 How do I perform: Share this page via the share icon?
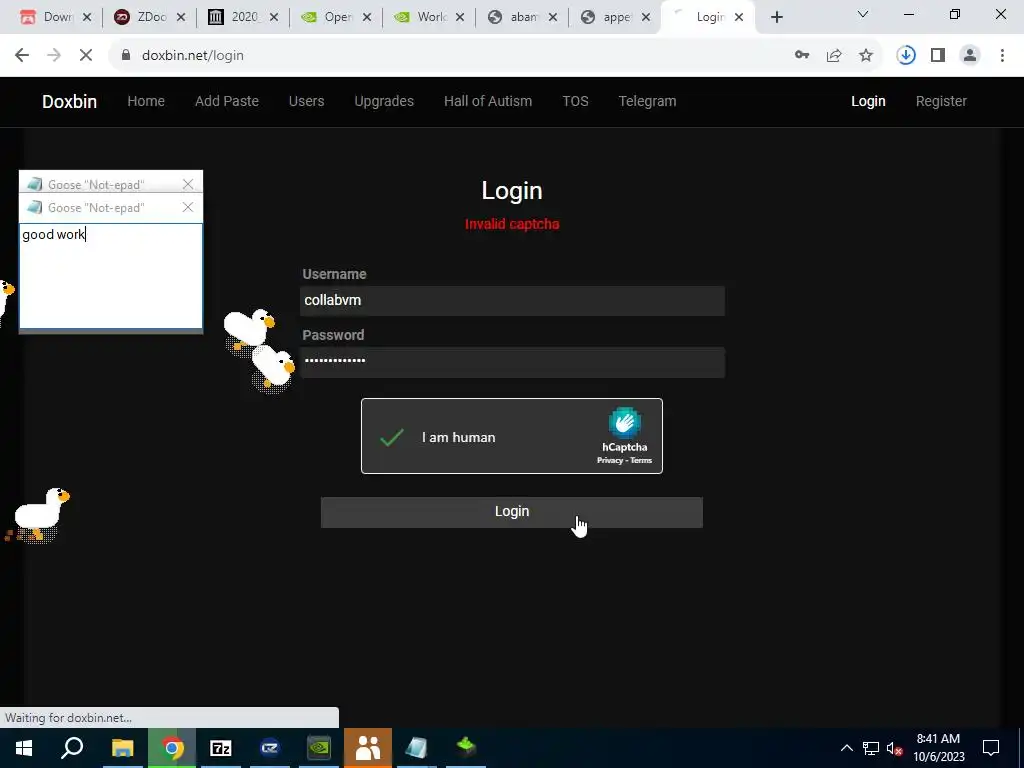click(834, 56)
